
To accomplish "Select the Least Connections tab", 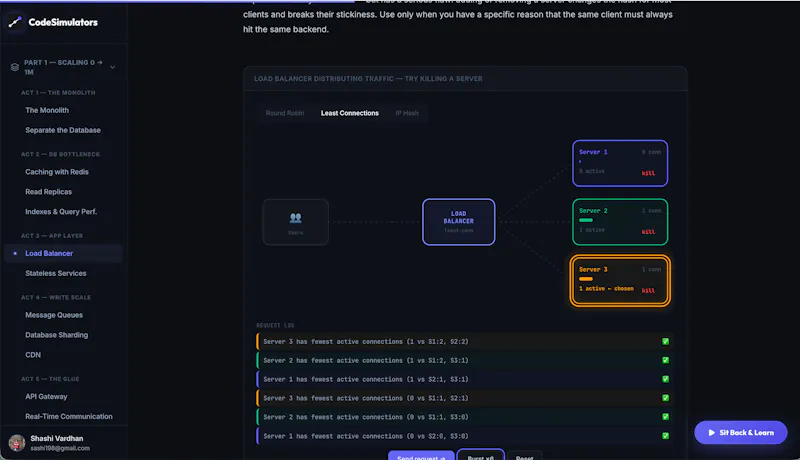I will click(349, 113).
